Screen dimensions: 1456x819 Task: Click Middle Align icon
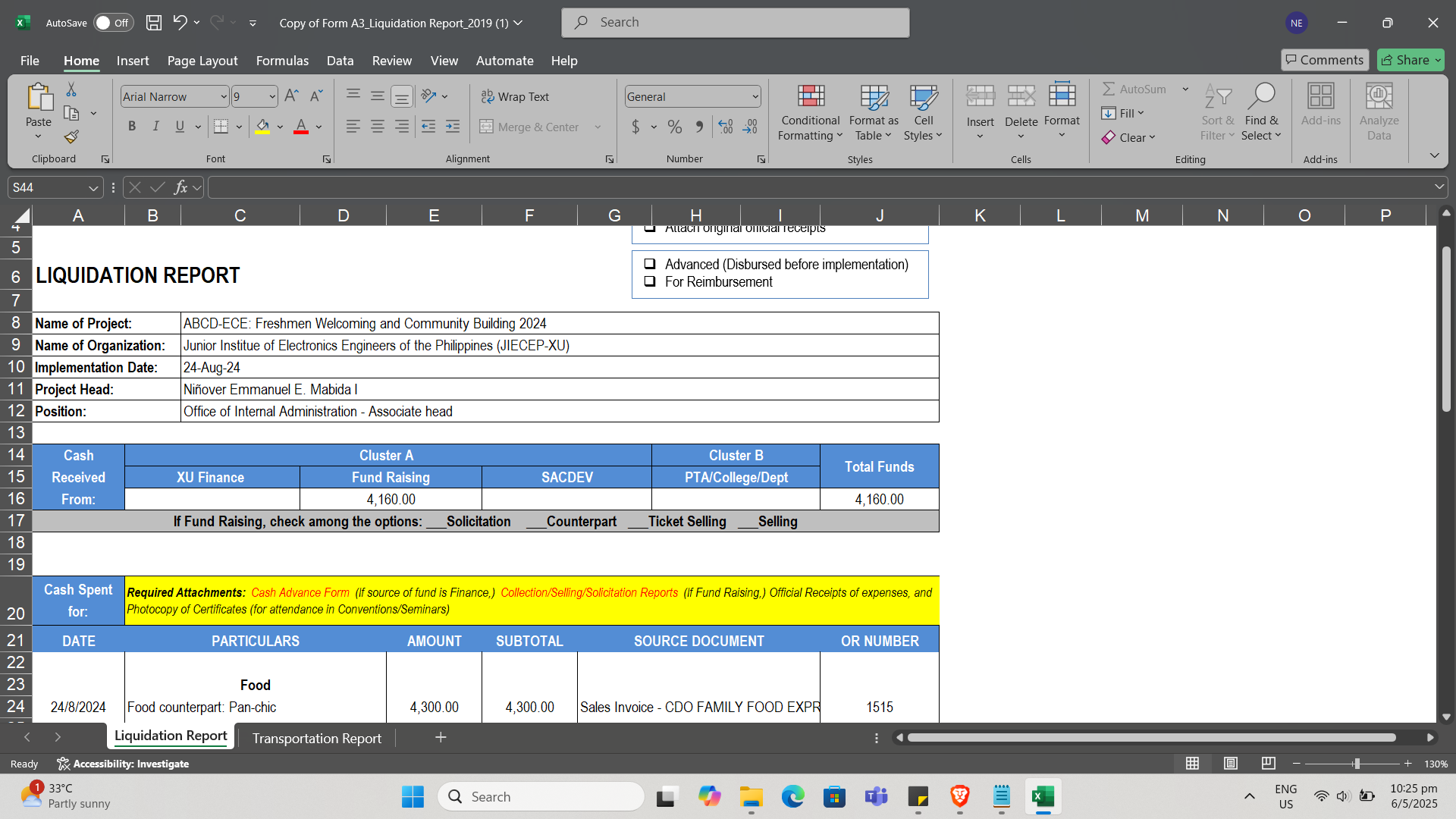tap(378, 96)
